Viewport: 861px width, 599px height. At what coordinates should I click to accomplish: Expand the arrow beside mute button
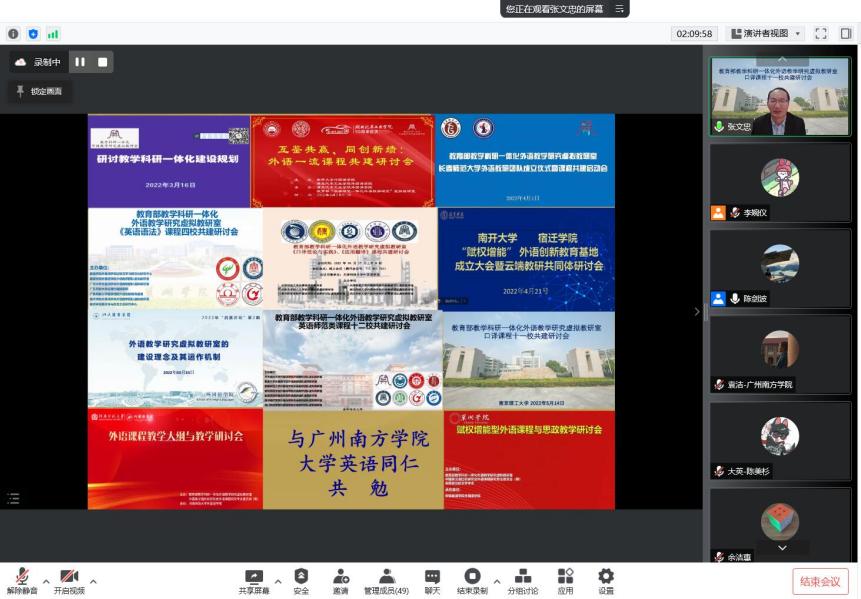pyautogui.click(x=45, y=581)
